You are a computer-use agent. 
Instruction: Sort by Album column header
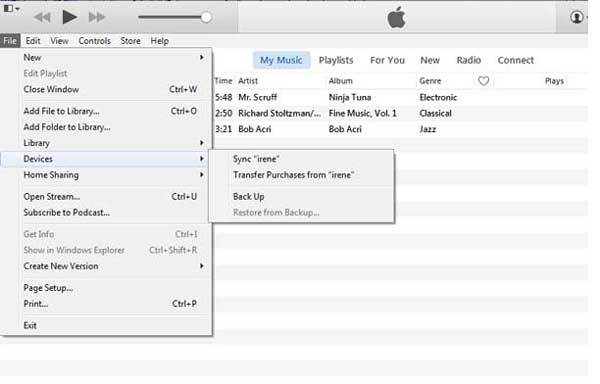(341, 81)
